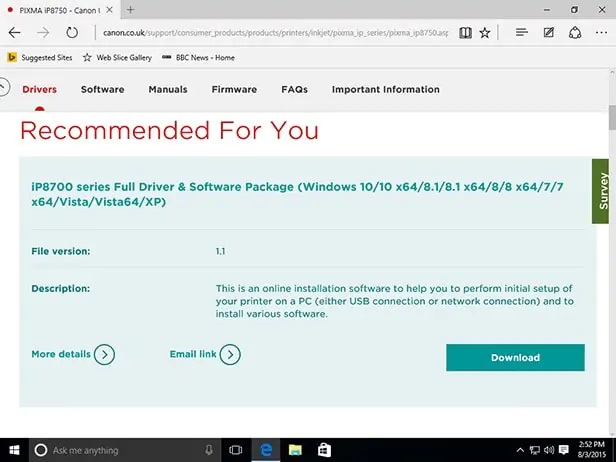Click the Cortana Ask me anything box
The width and height of the screenshot is (616, 462).
pos(124,450)
